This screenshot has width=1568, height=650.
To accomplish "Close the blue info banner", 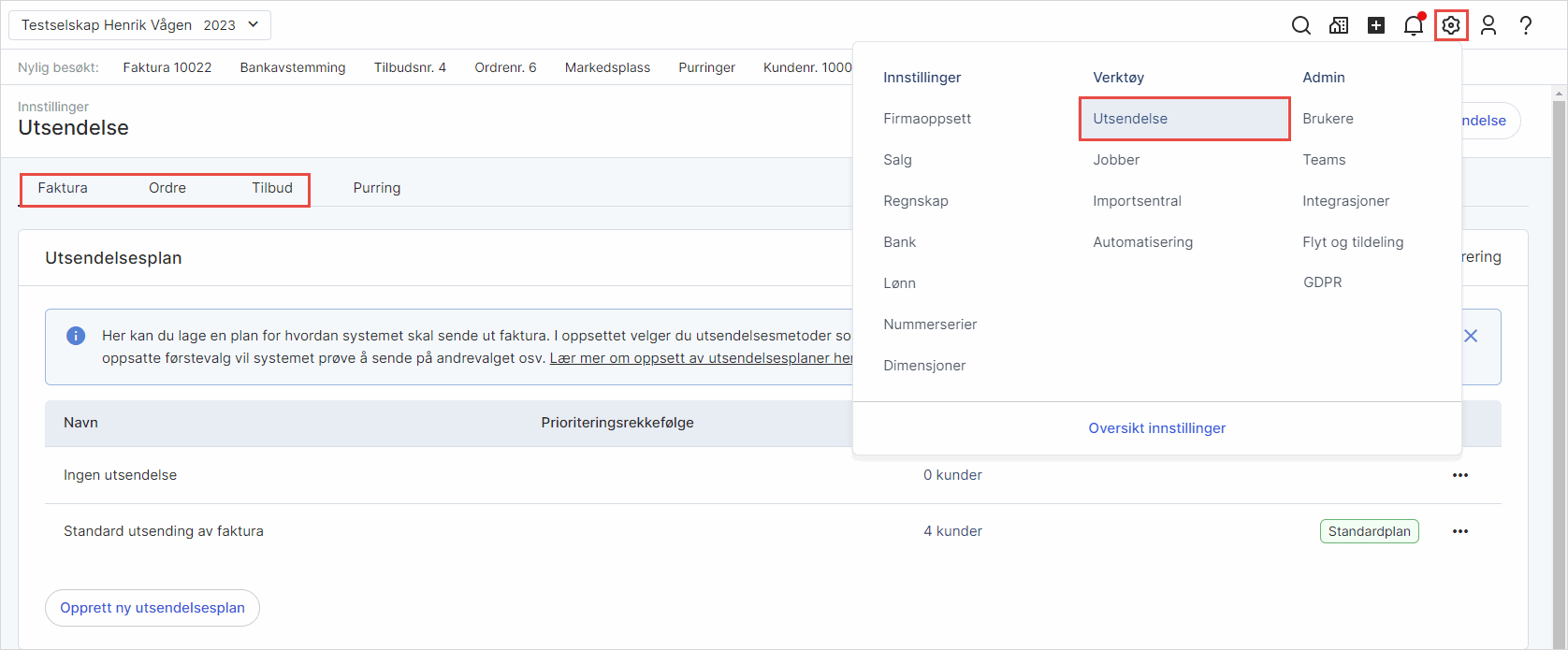I will [x=1471, y=336].
